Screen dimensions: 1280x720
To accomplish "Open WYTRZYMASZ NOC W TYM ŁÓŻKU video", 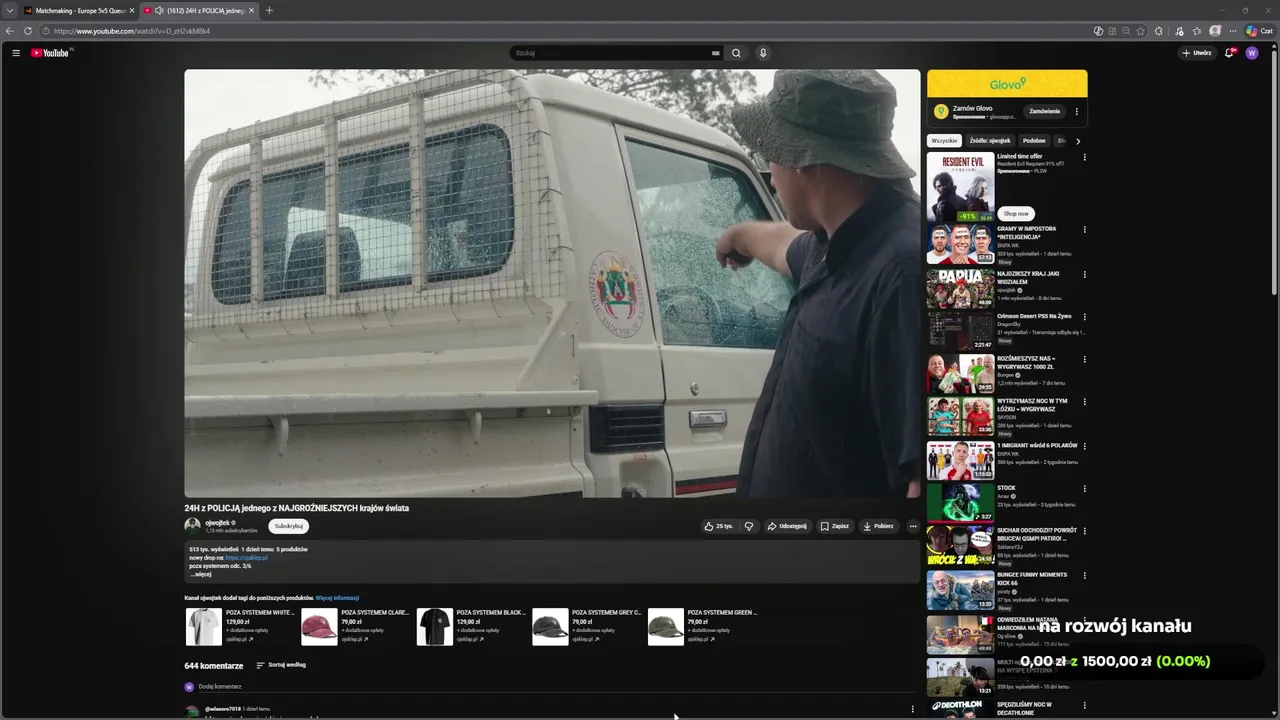I will click(x=960, y=417).
